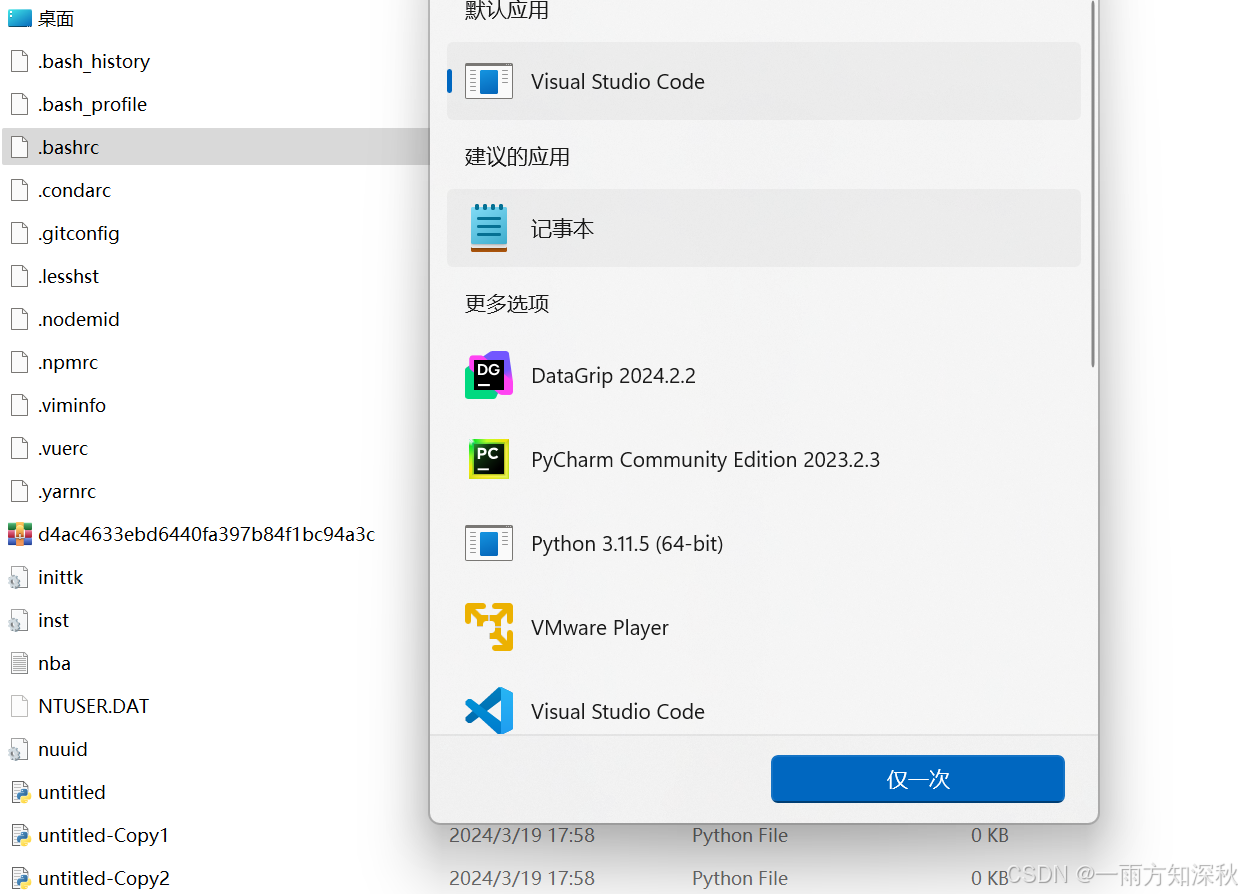The image size is (1242, 894).
Task: Select the .npmrc file name
Action: coord(68,362)
